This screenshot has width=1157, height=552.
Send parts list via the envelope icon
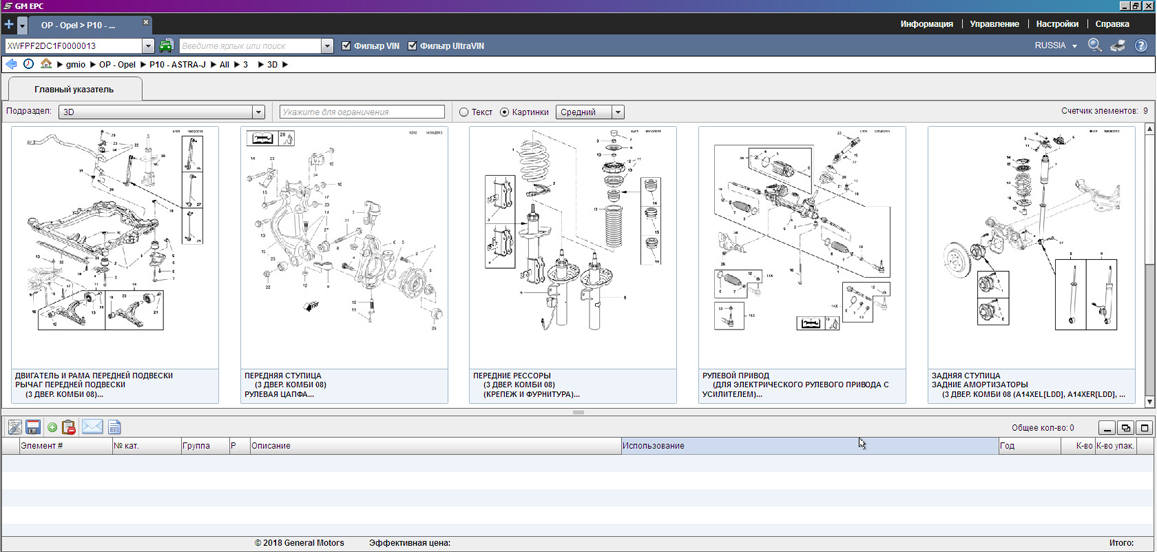point(92,428)
